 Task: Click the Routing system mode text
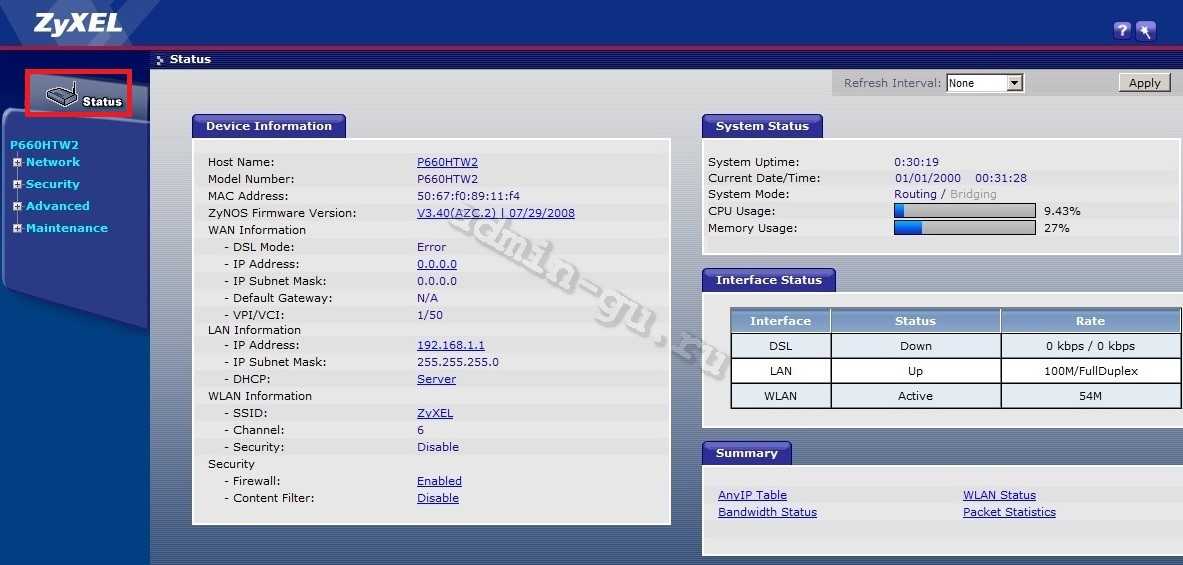point(915,195)
